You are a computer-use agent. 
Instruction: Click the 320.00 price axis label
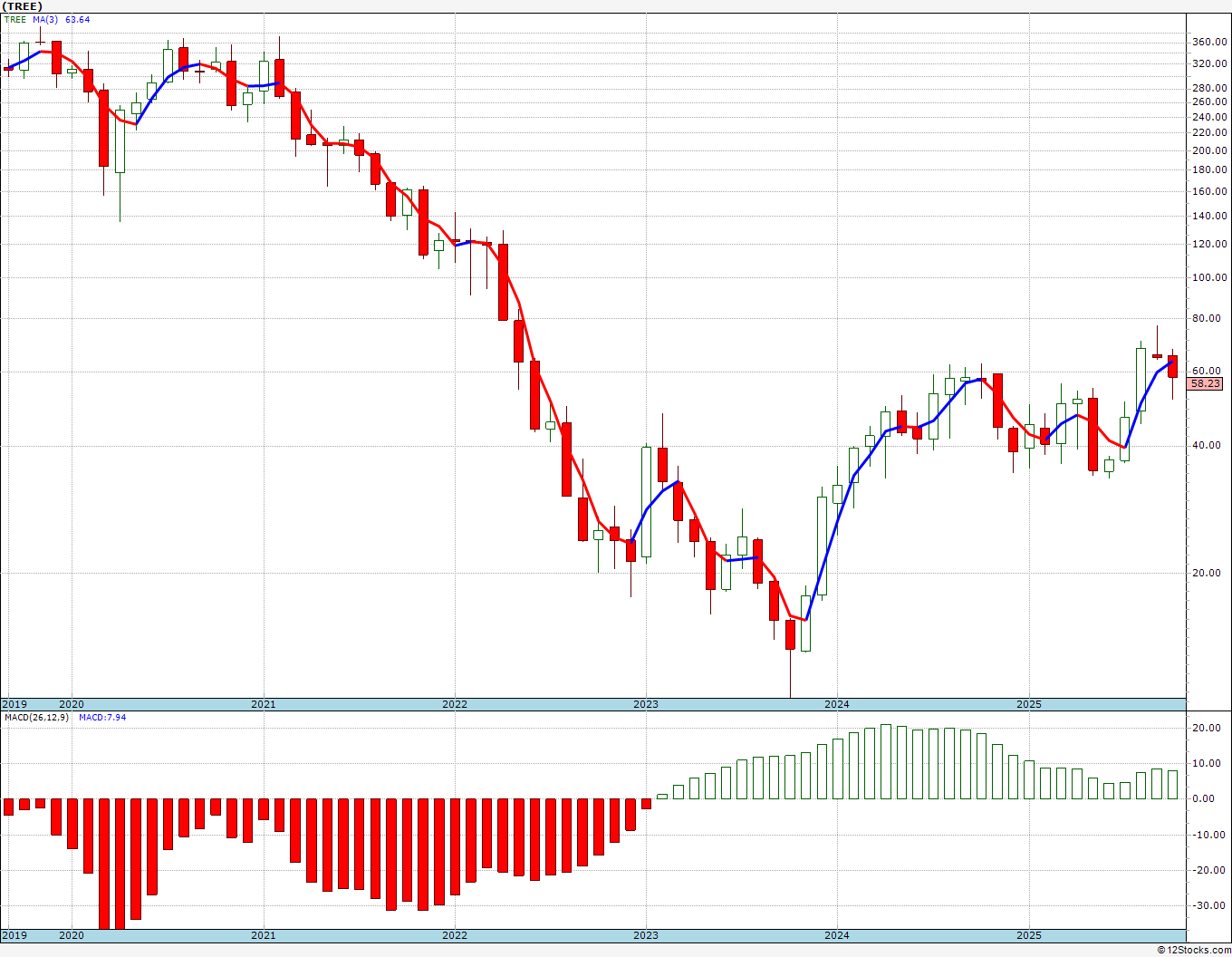[1209, 63]
